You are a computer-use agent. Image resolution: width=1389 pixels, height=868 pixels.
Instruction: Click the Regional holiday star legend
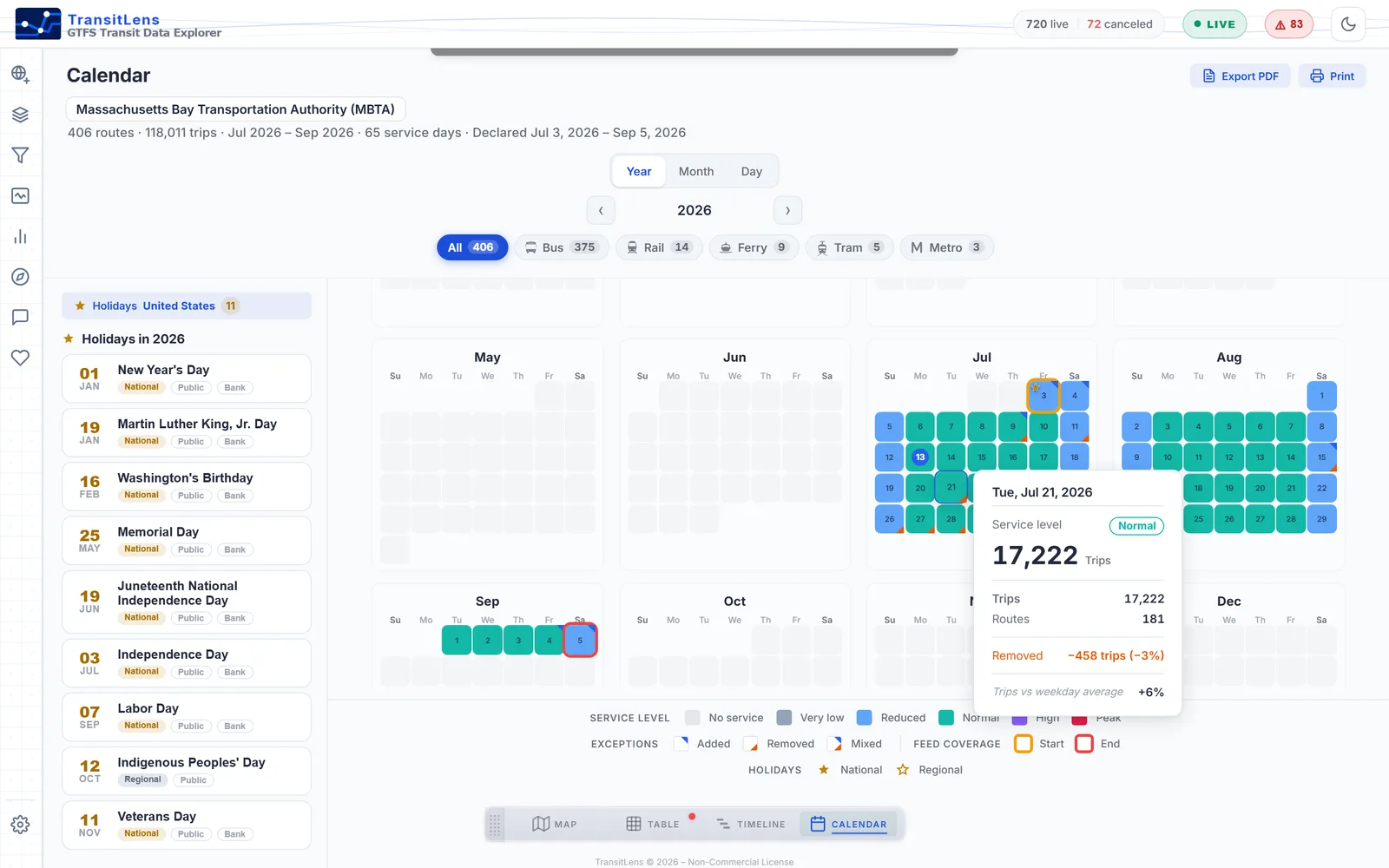(x=903, y=770)
